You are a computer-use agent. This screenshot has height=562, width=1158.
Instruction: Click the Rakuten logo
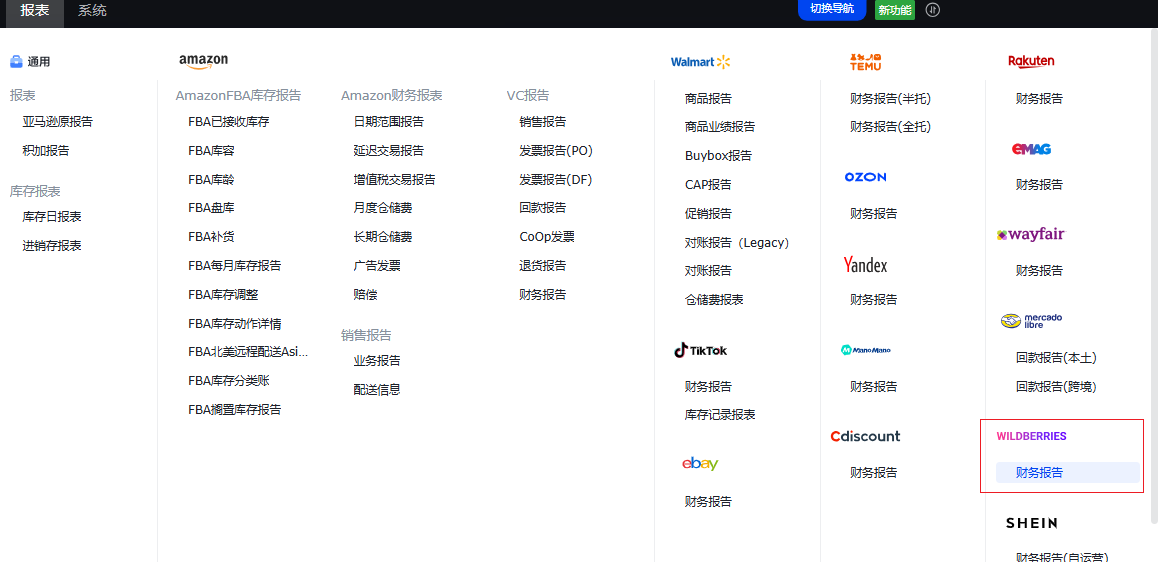pyautogui.click(x=1031, y=61)
